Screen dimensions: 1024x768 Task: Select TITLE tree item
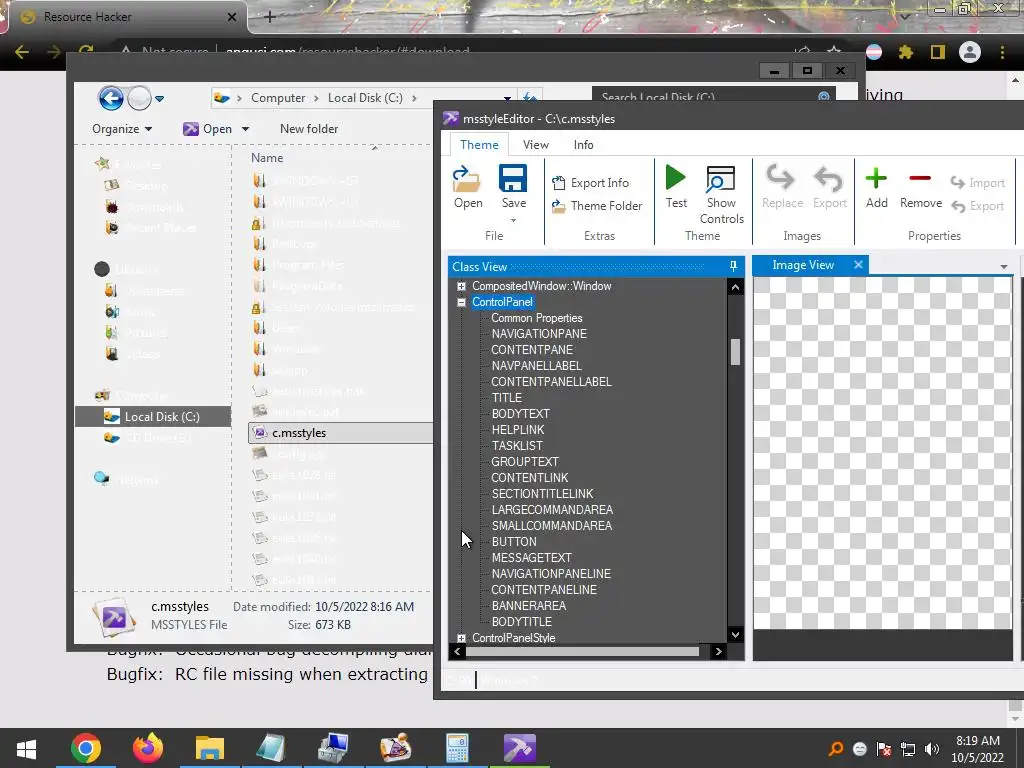pos(507,398)
